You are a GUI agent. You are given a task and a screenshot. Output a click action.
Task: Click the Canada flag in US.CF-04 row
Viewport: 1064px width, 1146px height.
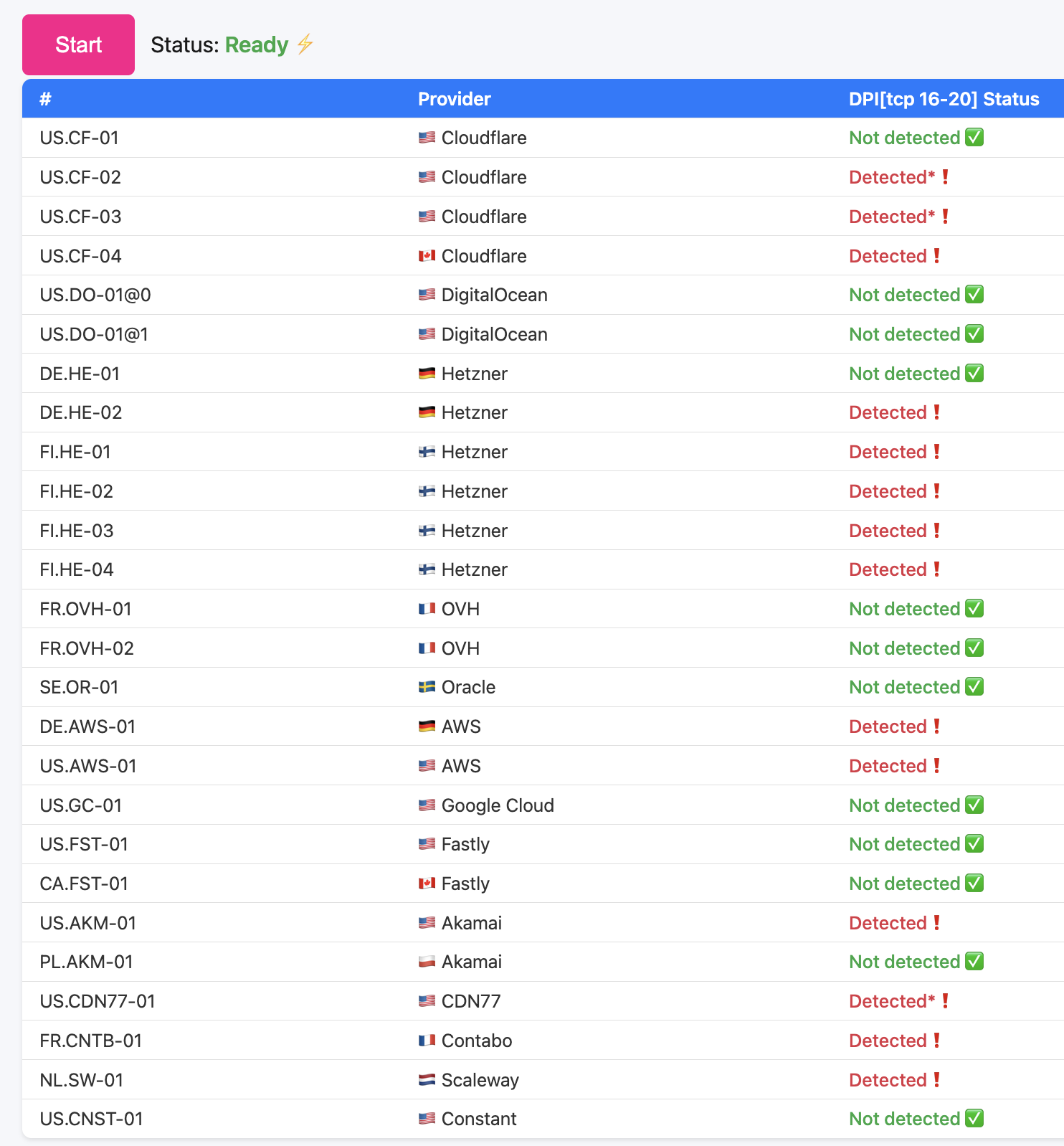[427, 256]
